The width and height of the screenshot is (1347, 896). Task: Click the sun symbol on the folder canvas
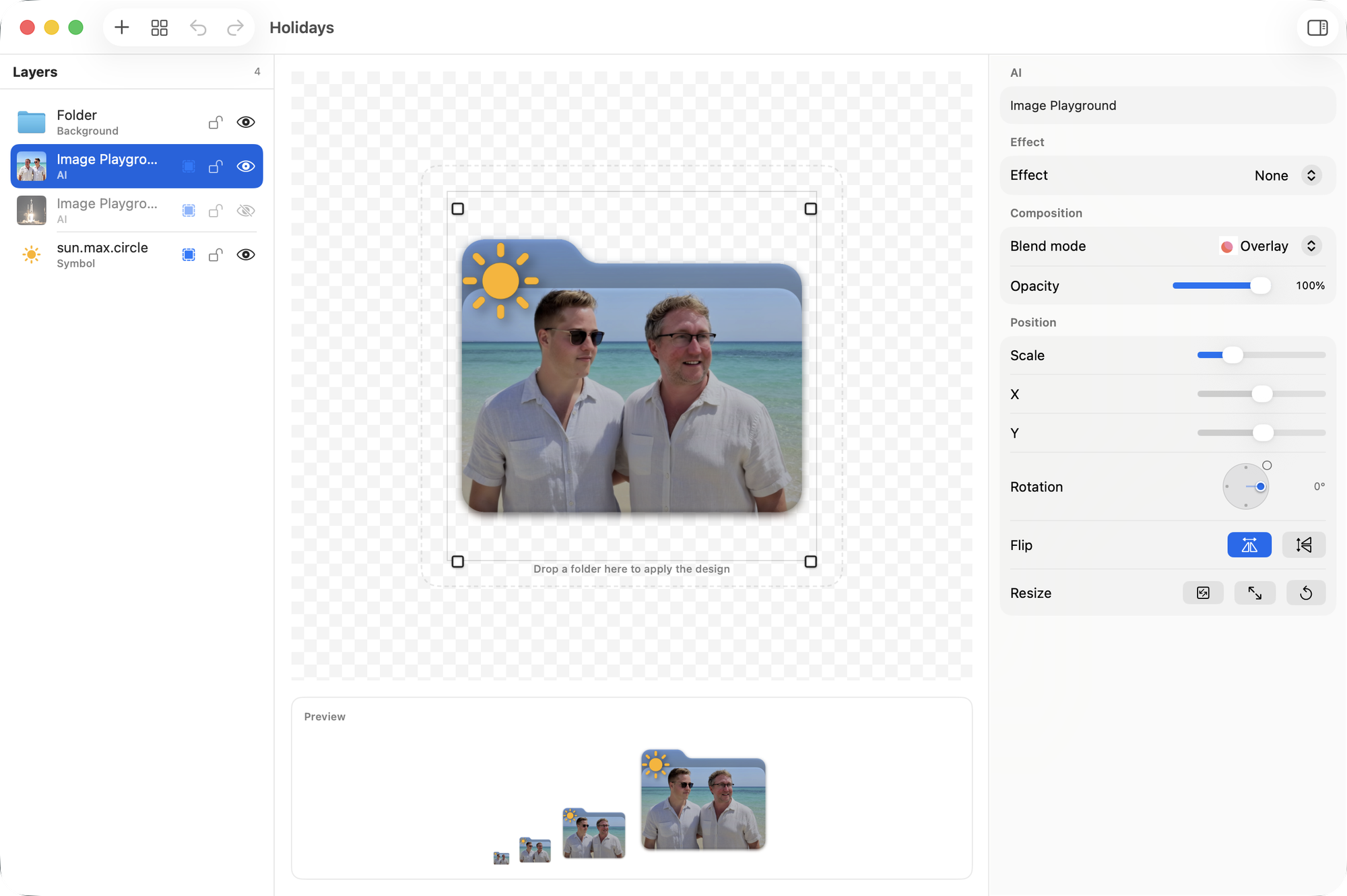(x=500, y=281)
